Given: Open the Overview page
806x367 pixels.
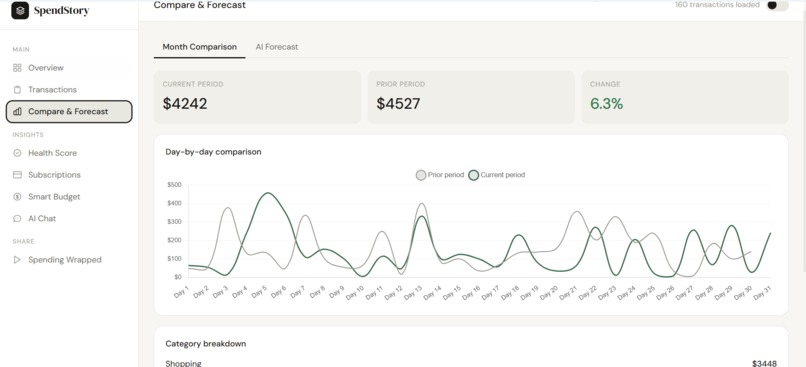Looking at the screenshot, I should pyautogui.click(x=69, y=68).
